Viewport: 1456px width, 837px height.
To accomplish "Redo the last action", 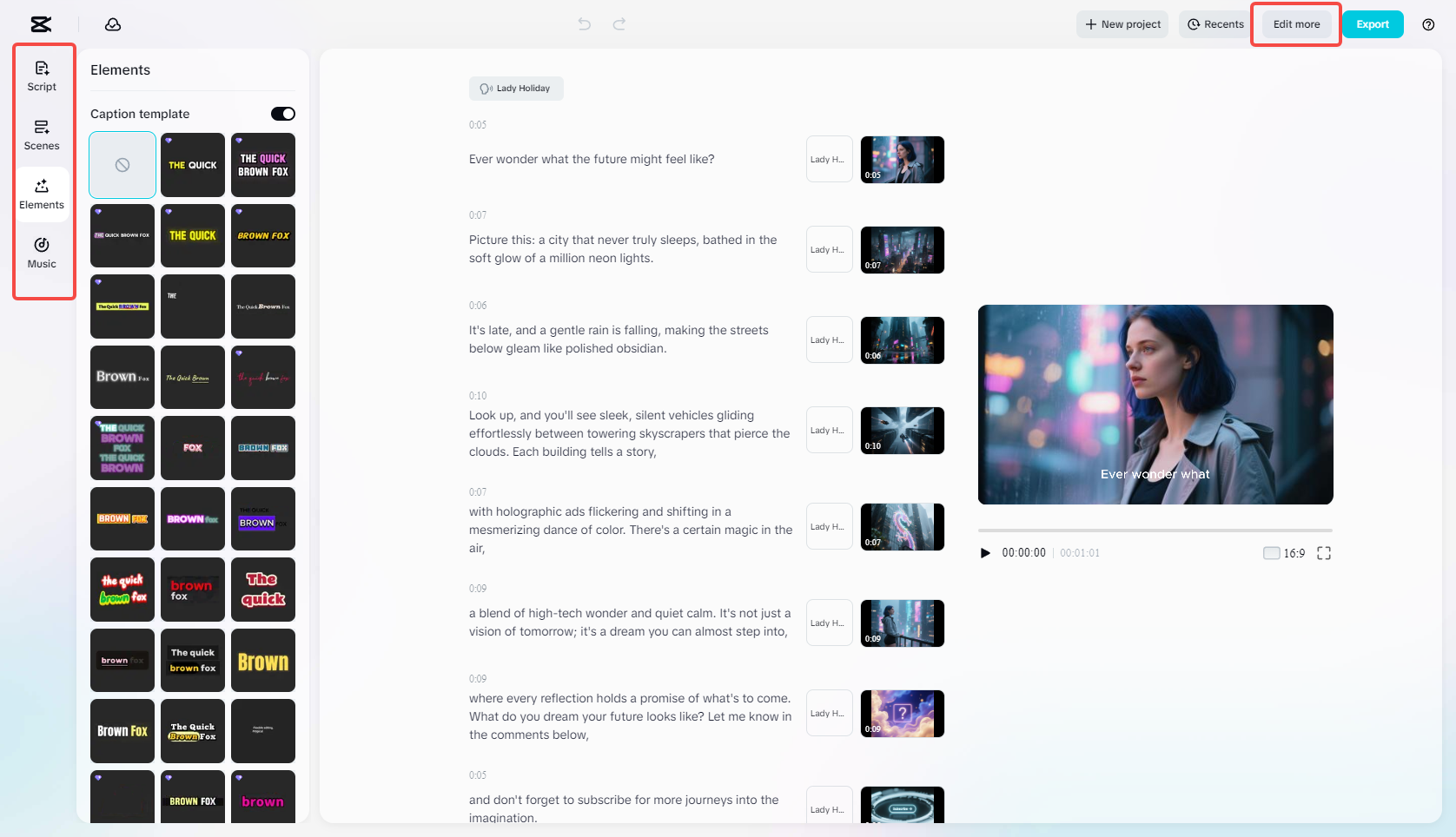I will pos(619,23).
